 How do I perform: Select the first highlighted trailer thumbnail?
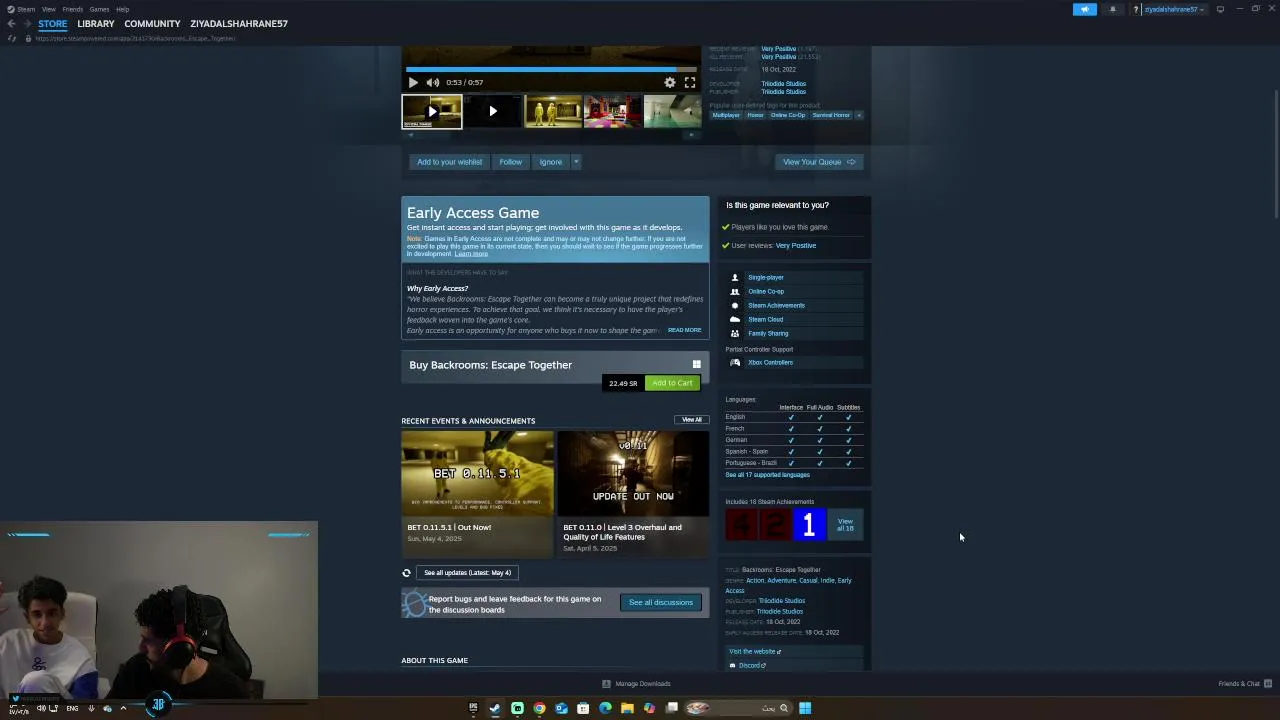[x=432, y=112]
